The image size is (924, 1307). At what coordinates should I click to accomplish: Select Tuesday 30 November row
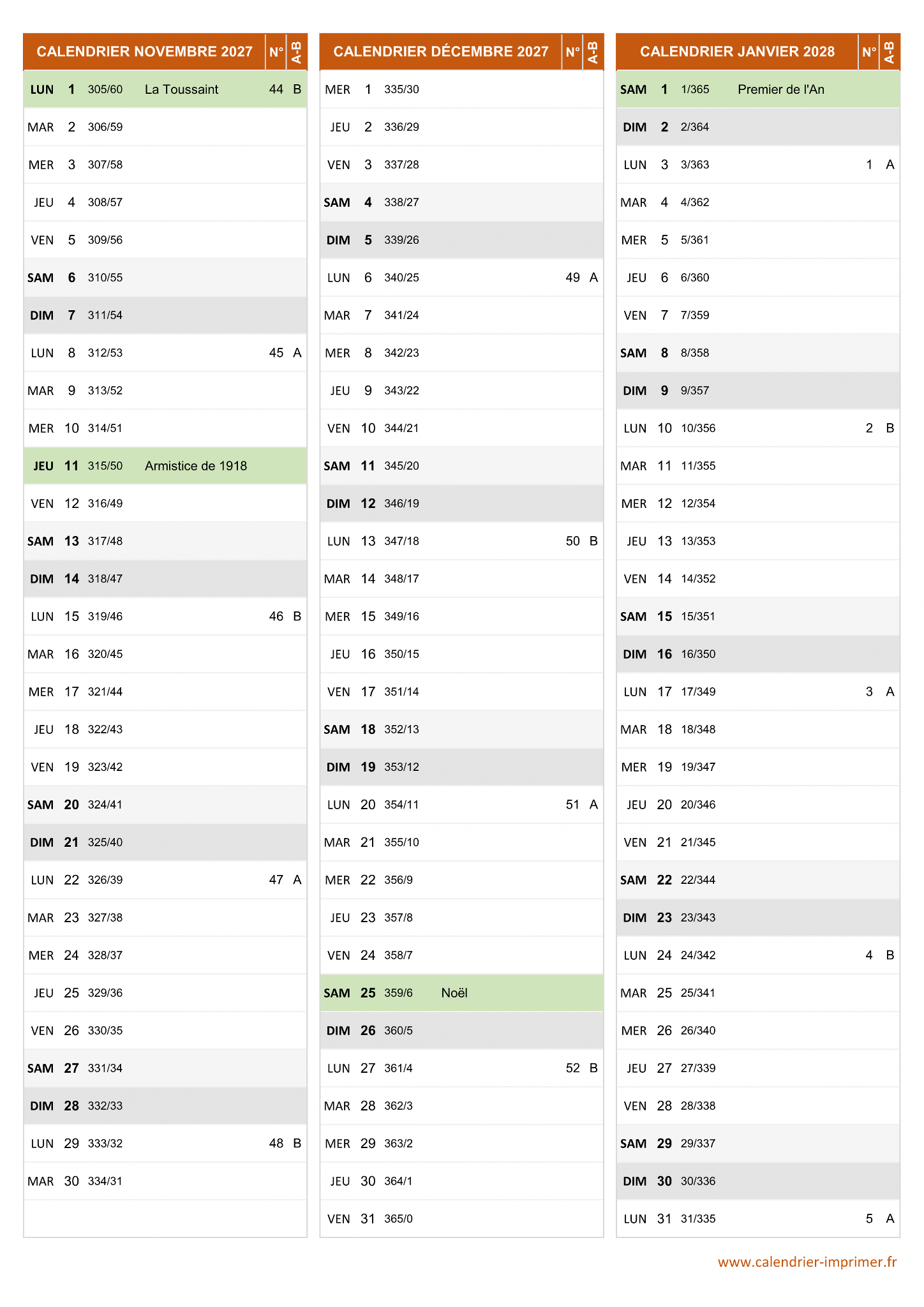pyautogui.click(x=165, y=1181)
